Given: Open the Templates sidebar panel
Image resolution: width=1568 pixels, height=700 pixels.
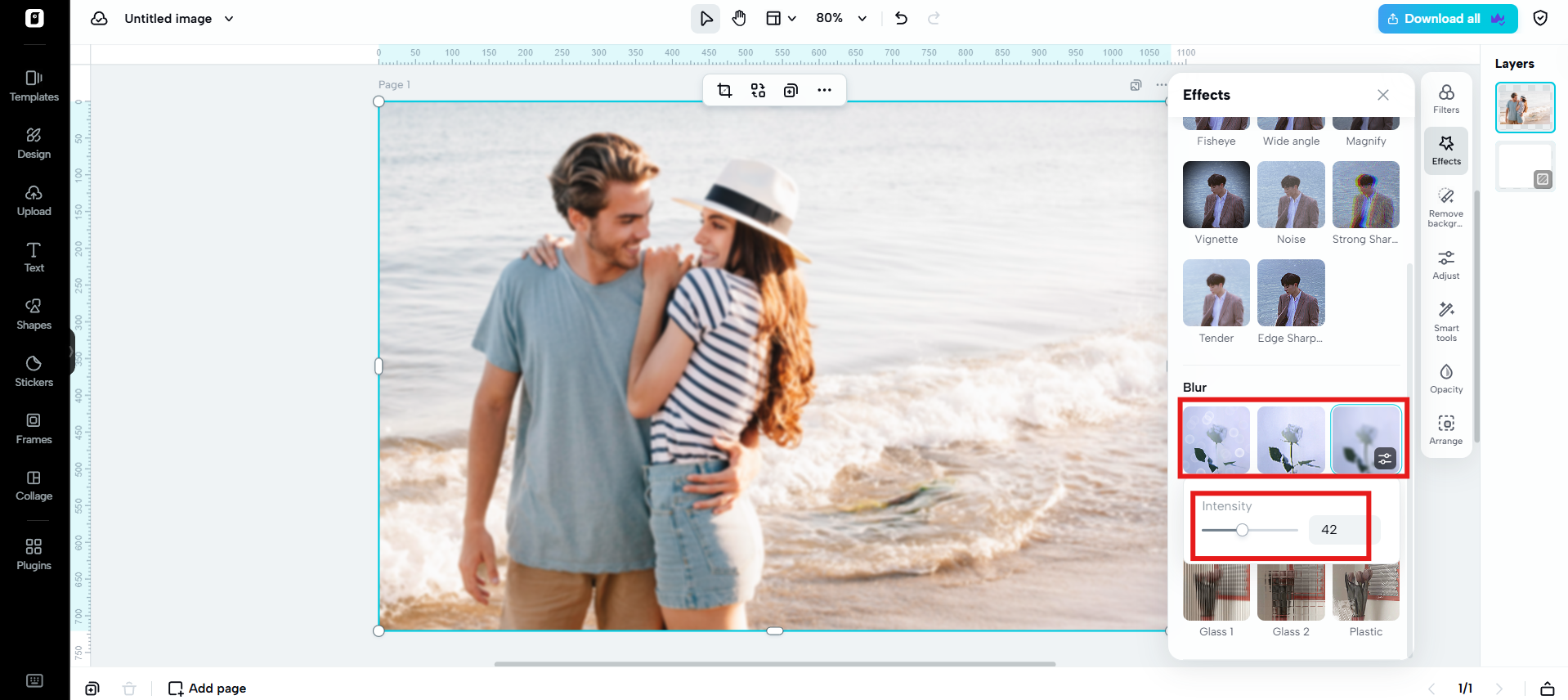Looking at the screenshot, I should point(34,86).
